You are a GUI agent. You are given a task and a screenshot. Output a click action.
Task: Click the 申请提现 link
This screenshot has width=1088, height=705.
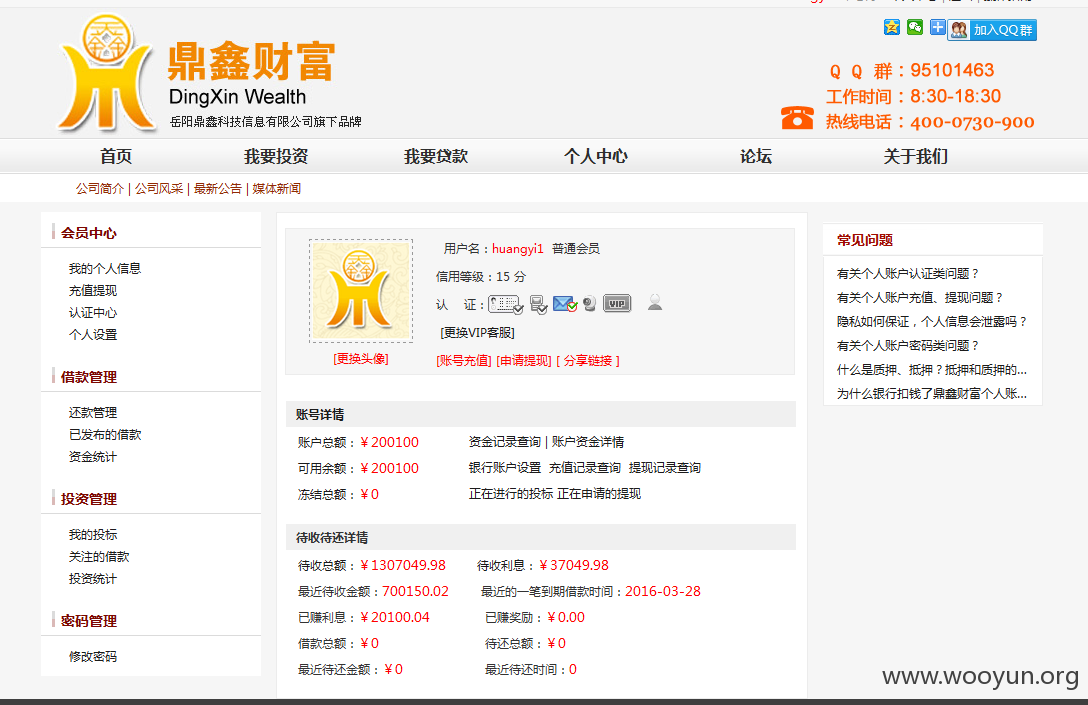pyautogui.click(x=524, y=361)
